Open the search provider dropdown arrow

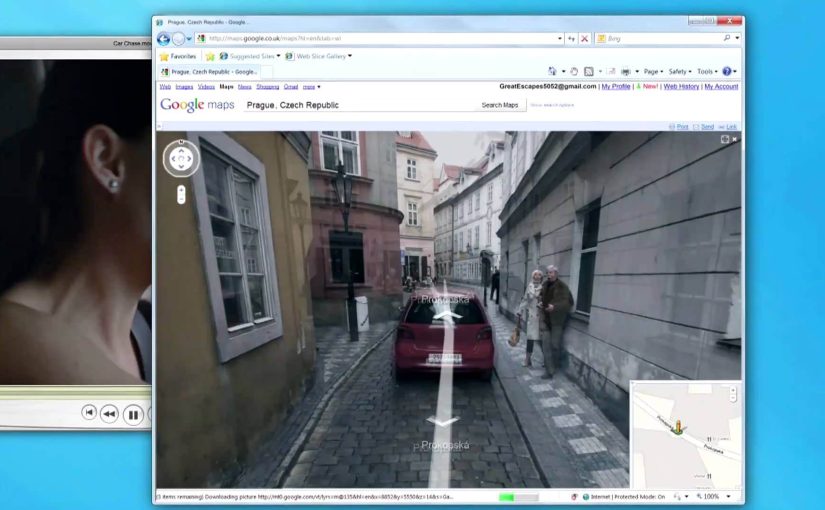[x=737, y=38]
